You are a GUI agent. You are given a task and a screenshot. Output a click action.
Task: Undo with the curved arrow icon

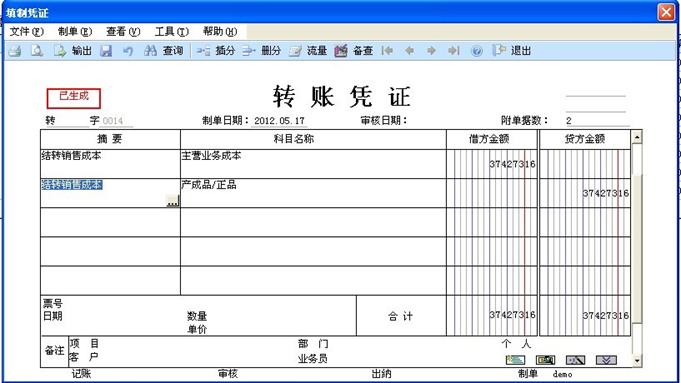tap(128, 51)
